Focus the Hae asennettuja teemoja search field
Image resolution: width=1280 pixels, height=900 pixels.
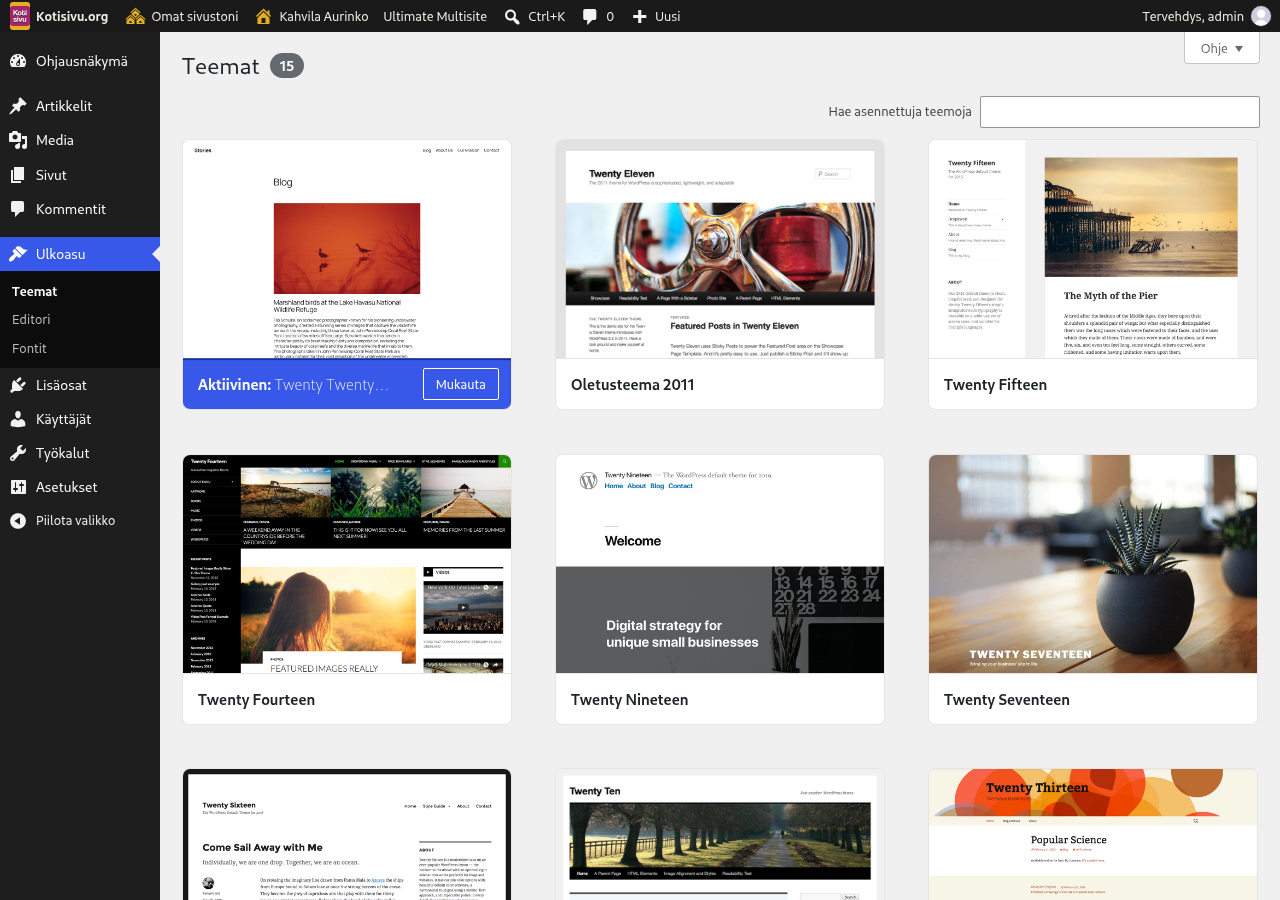click(1120, 112)
